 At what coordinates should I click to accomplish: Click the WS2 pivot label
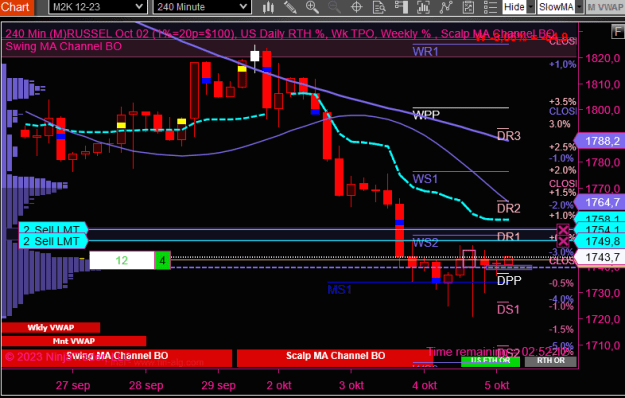(425, 242)
